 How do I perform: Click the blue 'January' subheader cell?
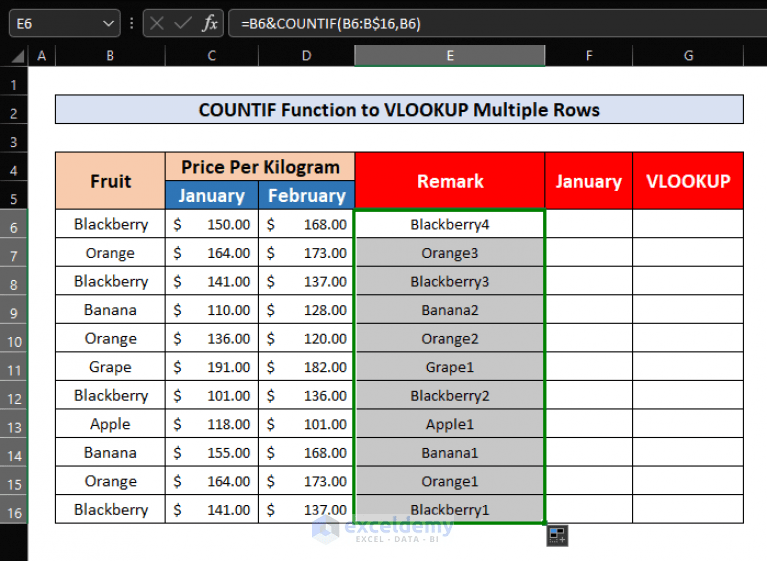point(211,195)
